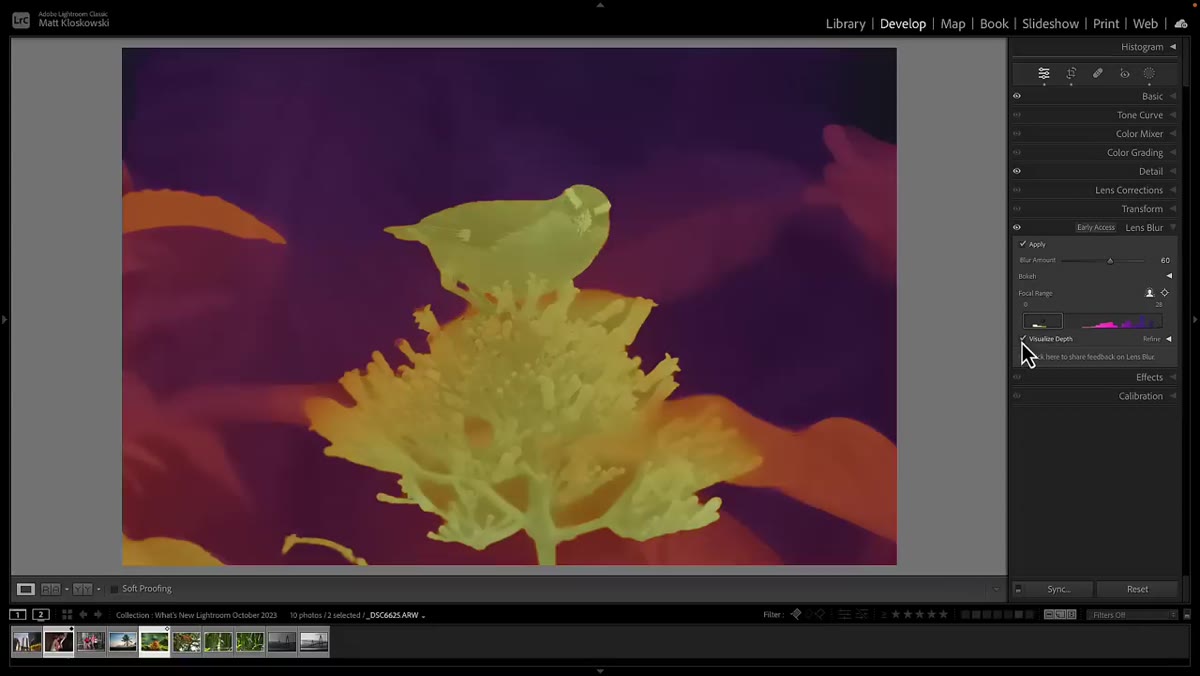Toggle Color Grading panel eye icon
This screenshot has height=676, width=1200.
coord(1017,153)
